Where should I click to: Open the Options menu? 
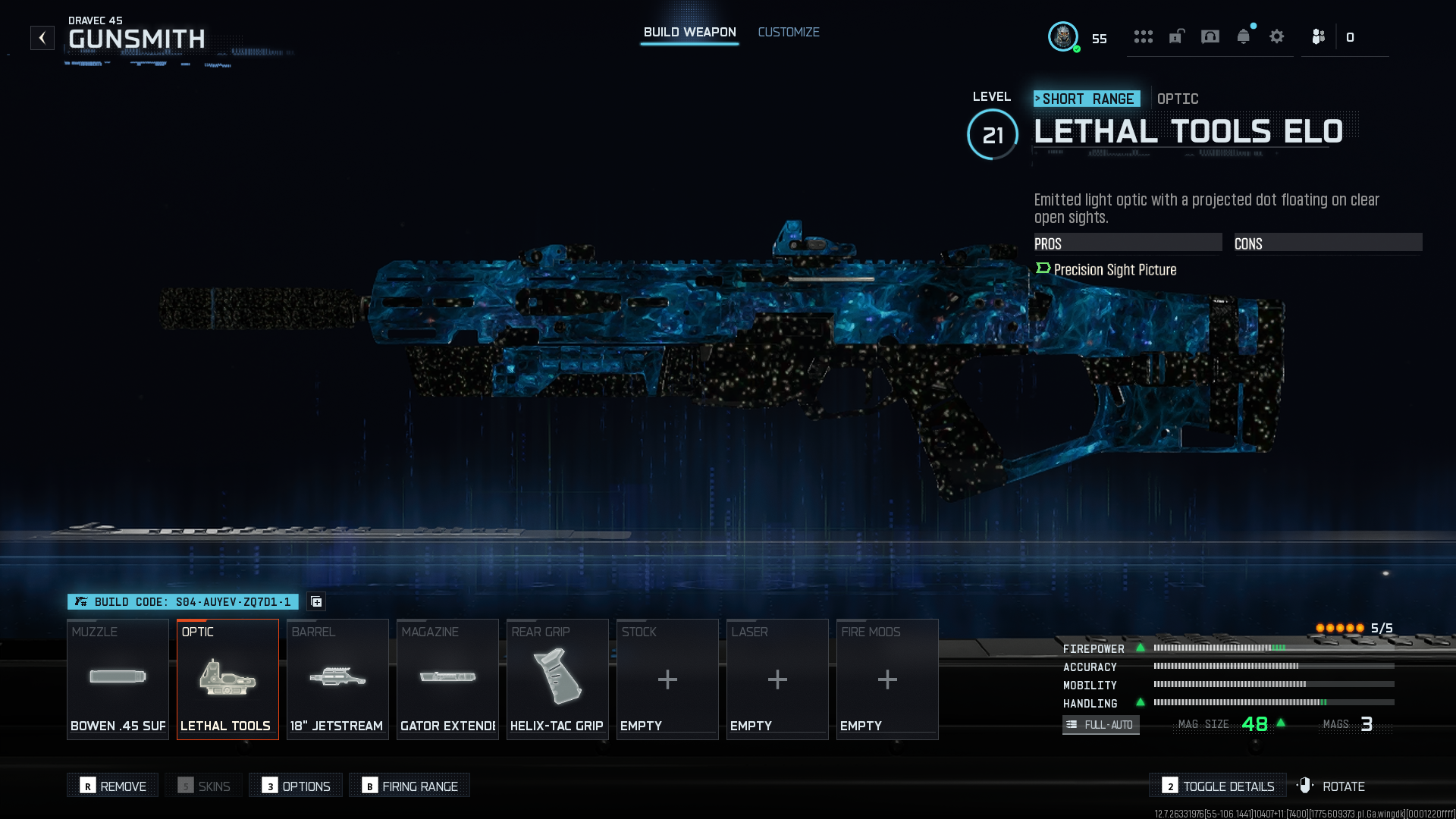[296, 786]
